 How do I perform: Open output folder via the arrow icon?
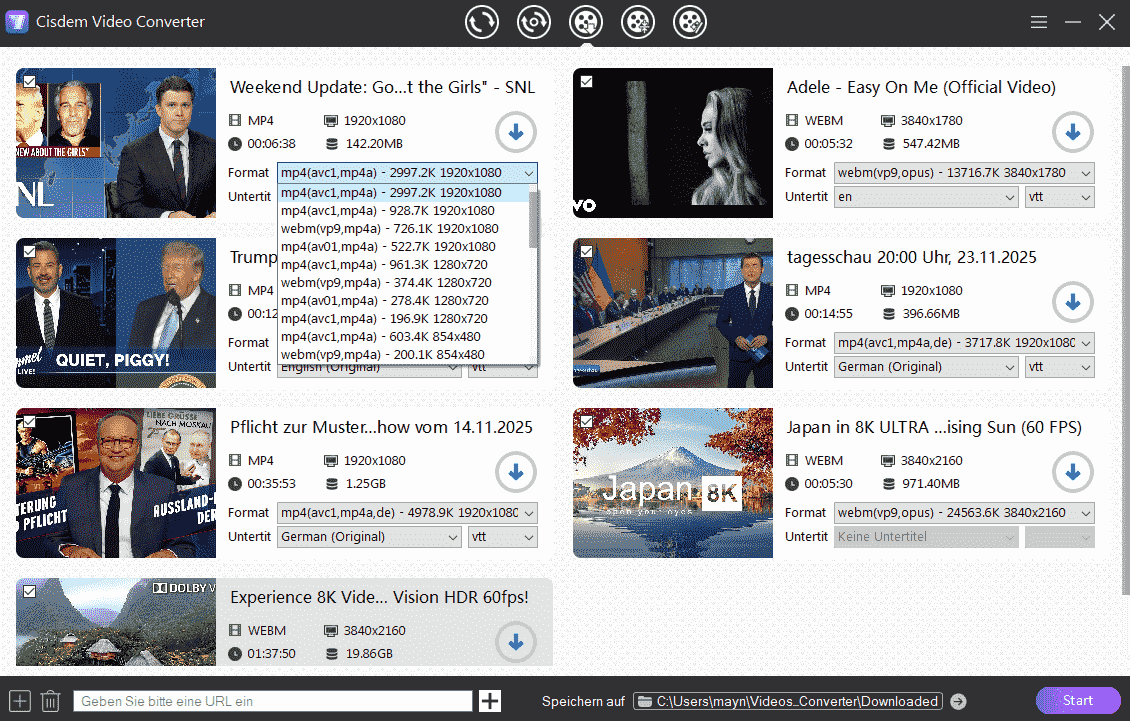click(x=958, y=701)
